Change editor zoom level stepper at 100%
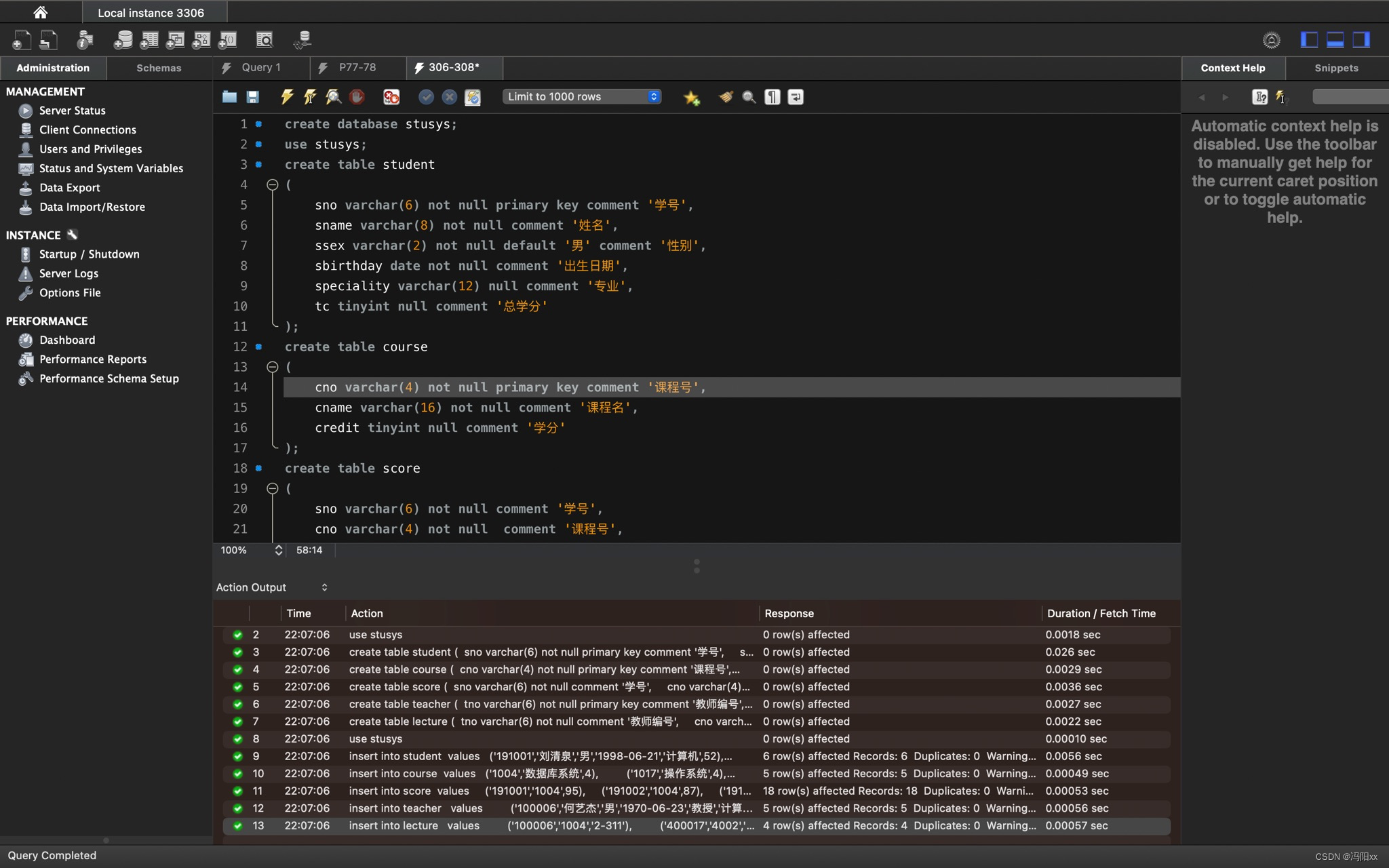Screen dimensions: 1389x868 point(278,550)
